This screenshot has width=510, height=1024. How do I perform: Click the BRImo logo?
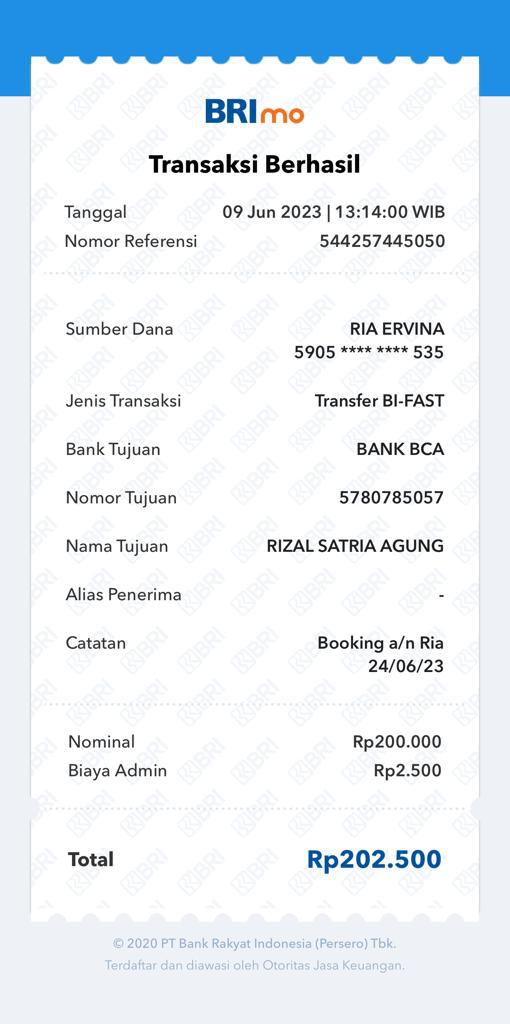[x=255, y=112]
